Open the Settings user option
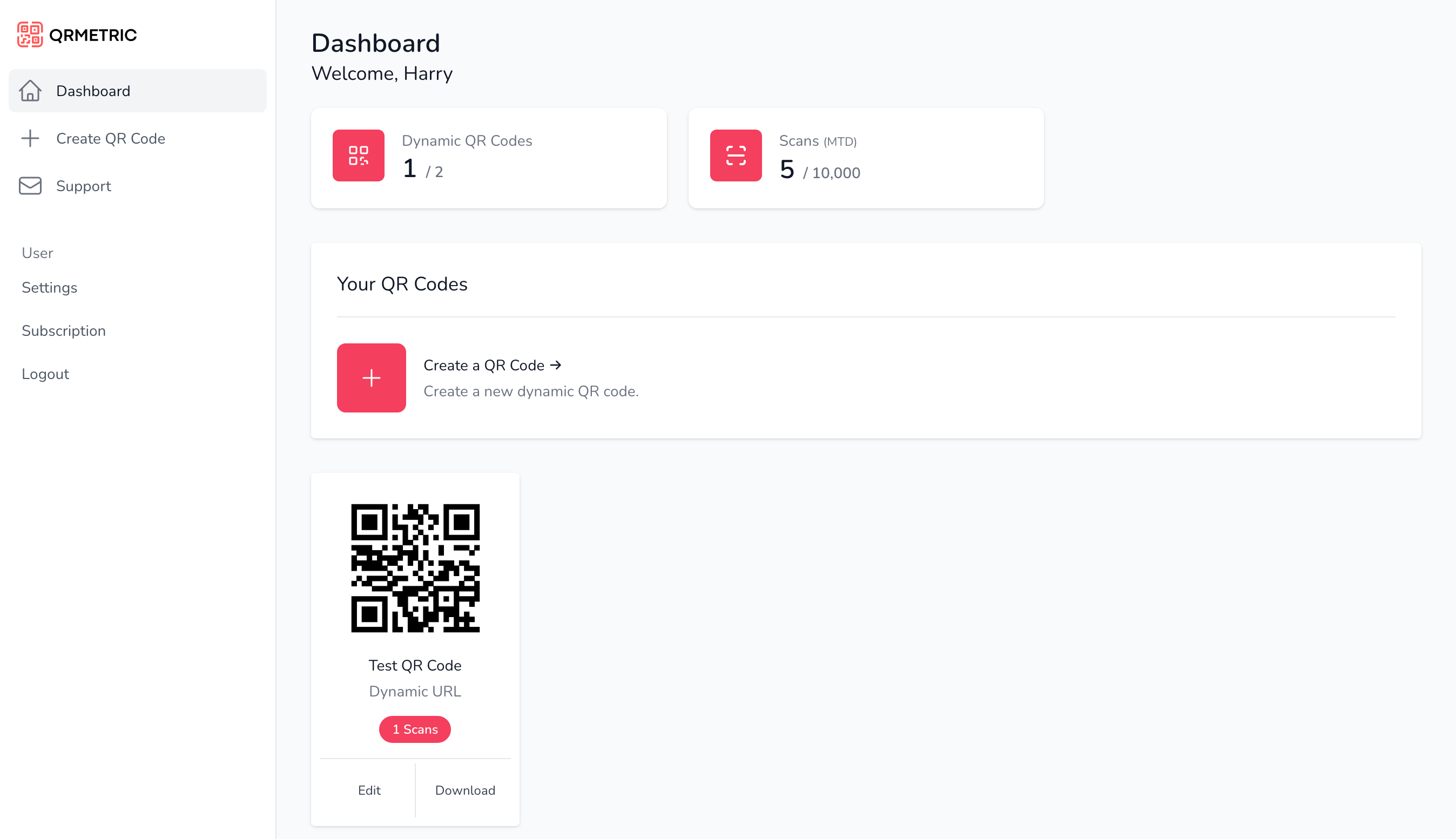Screen dimensions: 1456x839 tap(49, 288)
